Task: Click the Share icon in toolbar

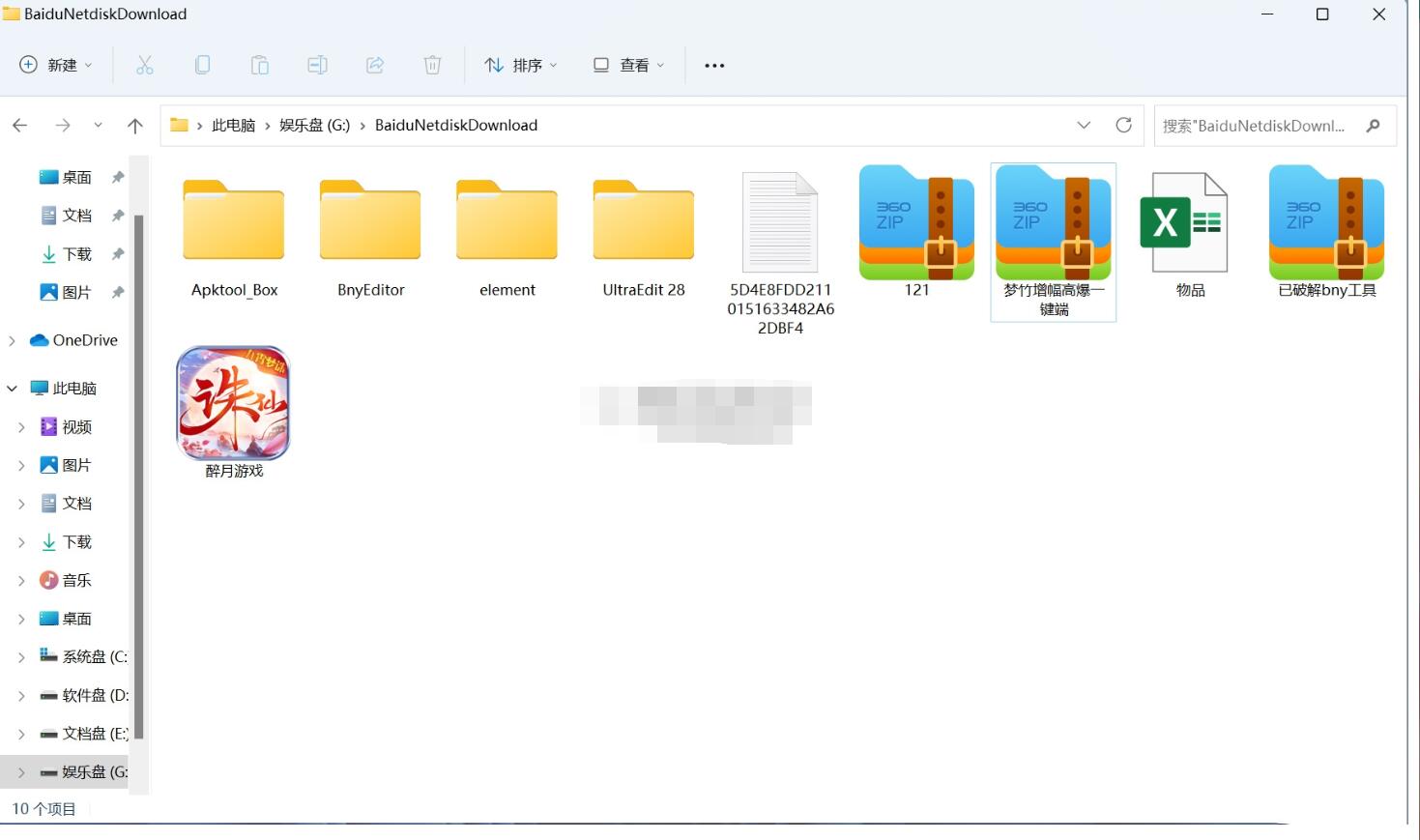Action: pyautogui.click(x=375, y=65)
